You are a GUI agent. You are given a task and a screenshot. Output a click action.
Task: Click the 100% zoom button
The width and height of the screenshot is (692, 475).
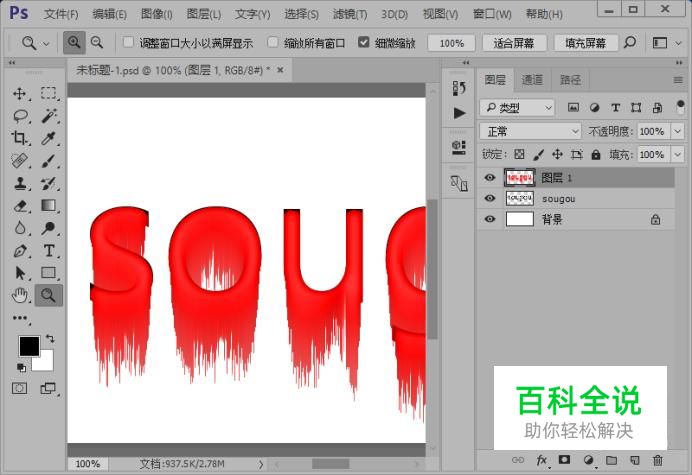(x=452, y=43)
